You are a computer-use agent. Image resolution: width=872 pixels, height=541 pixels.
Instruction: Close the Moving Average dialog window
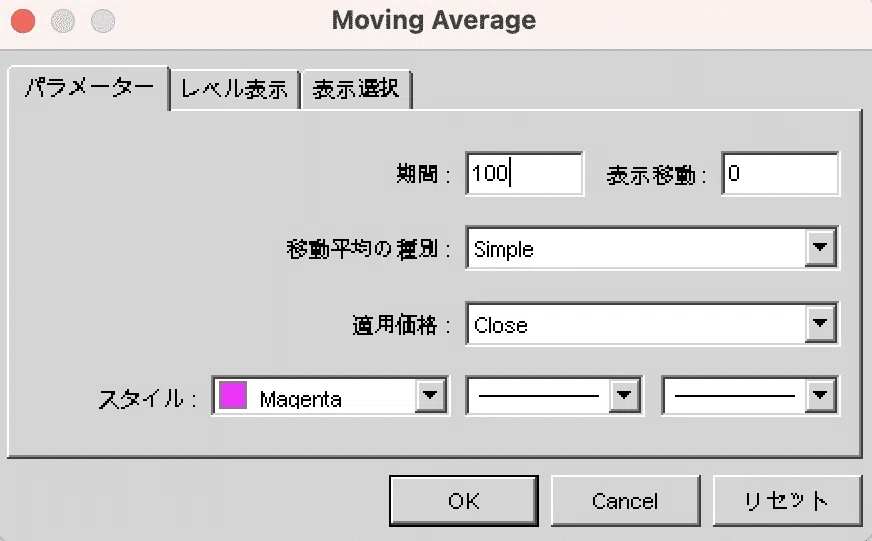[22, 20]
